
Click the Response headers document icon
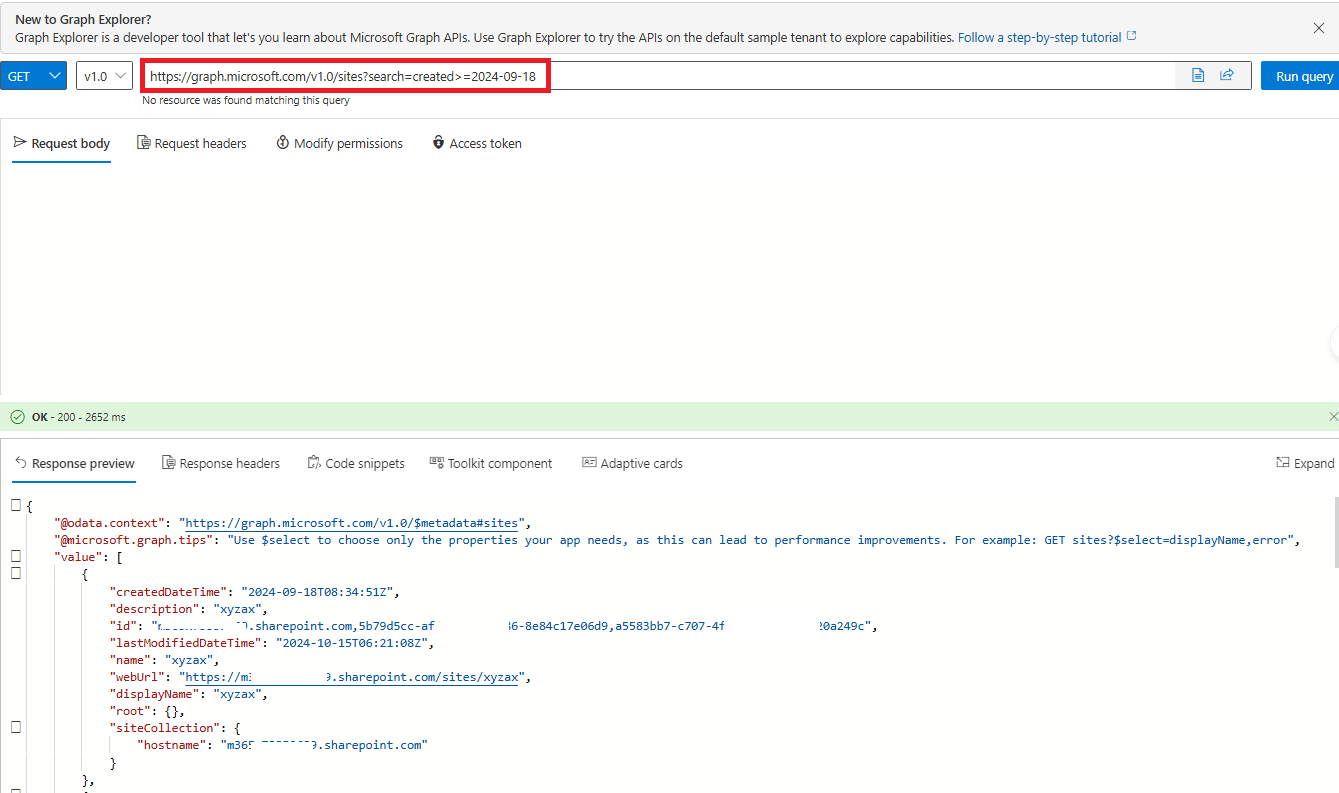(169, 463)
